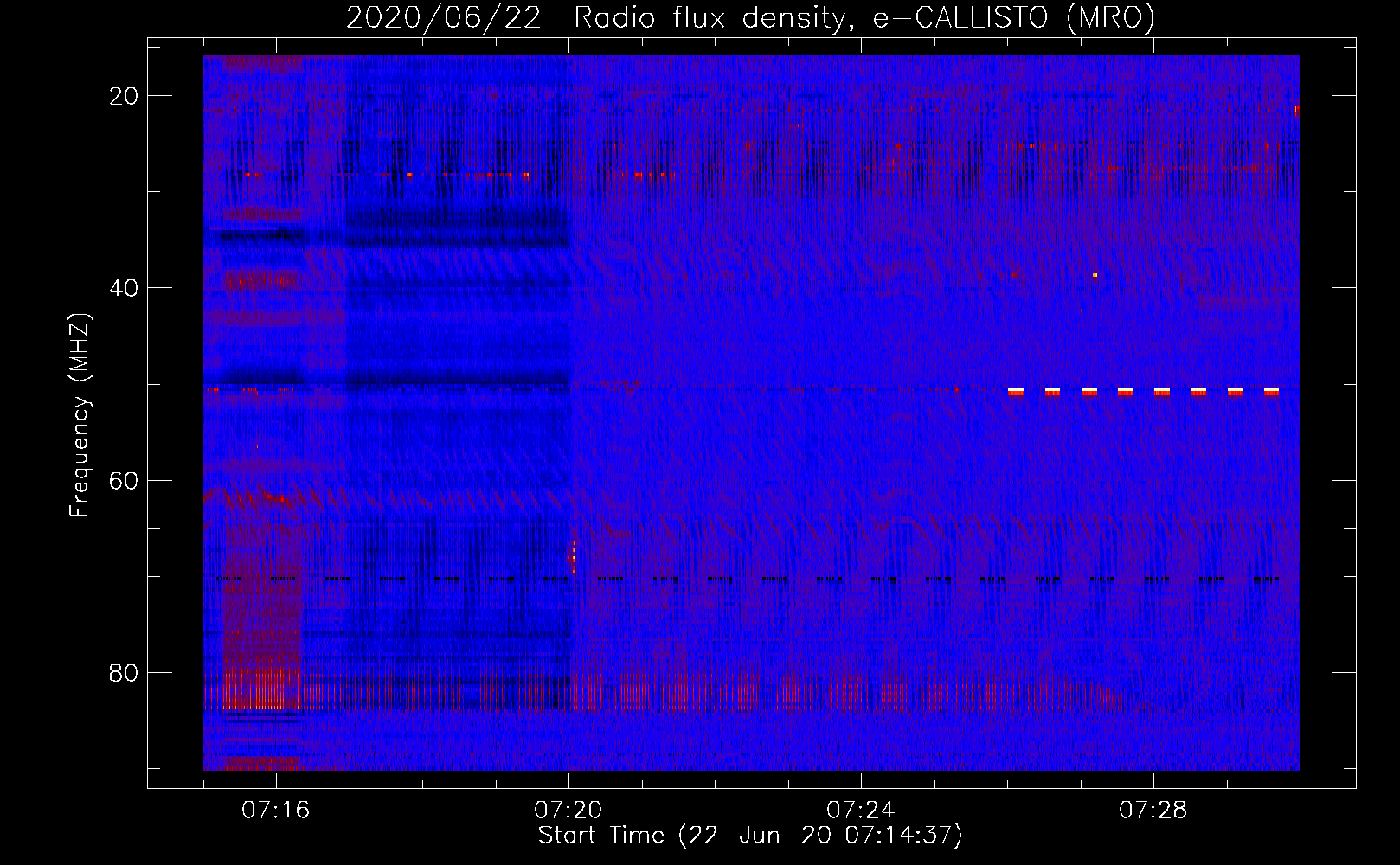Click the 'Start Time (22-Jun-20 07:14:37)' label

click(750, 836)
